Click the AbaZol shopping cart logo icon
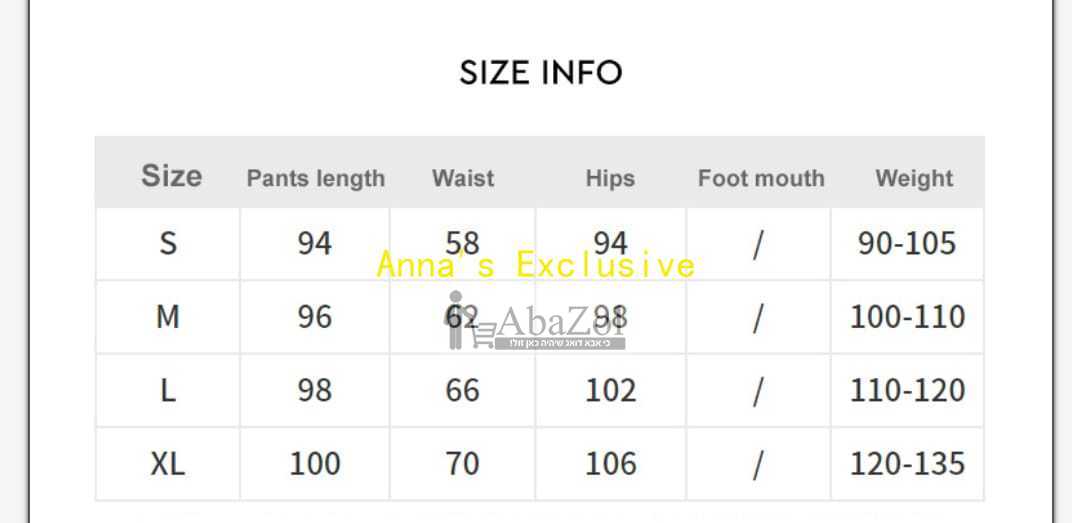Image resolution: width=1072 pixels, height=523 pixels. point(470,320)
